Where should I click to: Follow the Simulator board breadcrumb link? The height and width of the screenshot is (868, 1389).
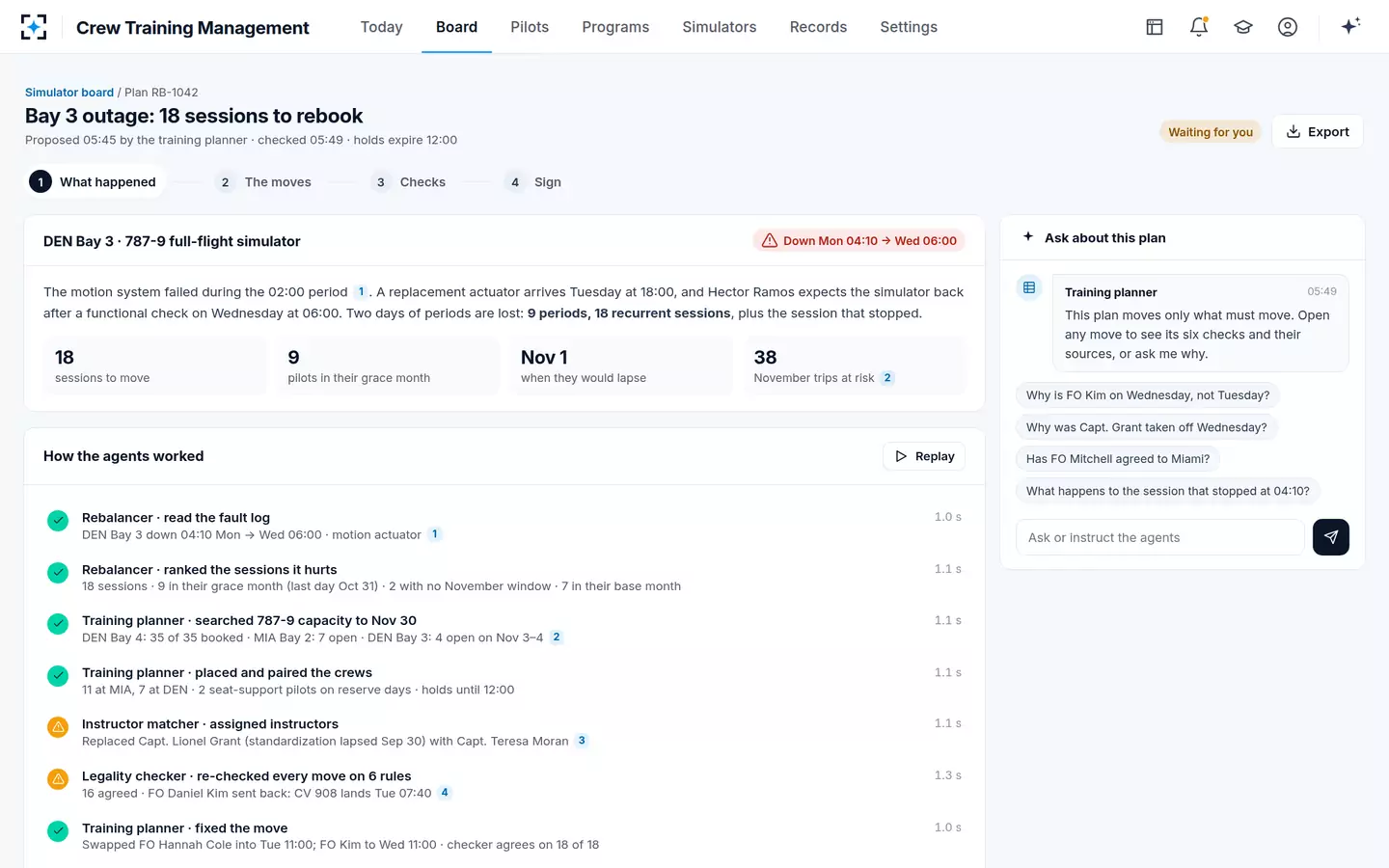[x=69, y=93]
